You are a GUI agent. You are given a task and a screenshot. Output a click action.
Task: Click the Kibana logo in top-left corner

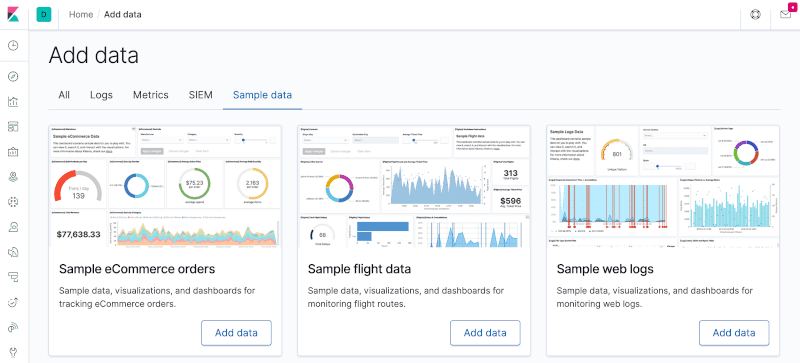click(13, 14)
